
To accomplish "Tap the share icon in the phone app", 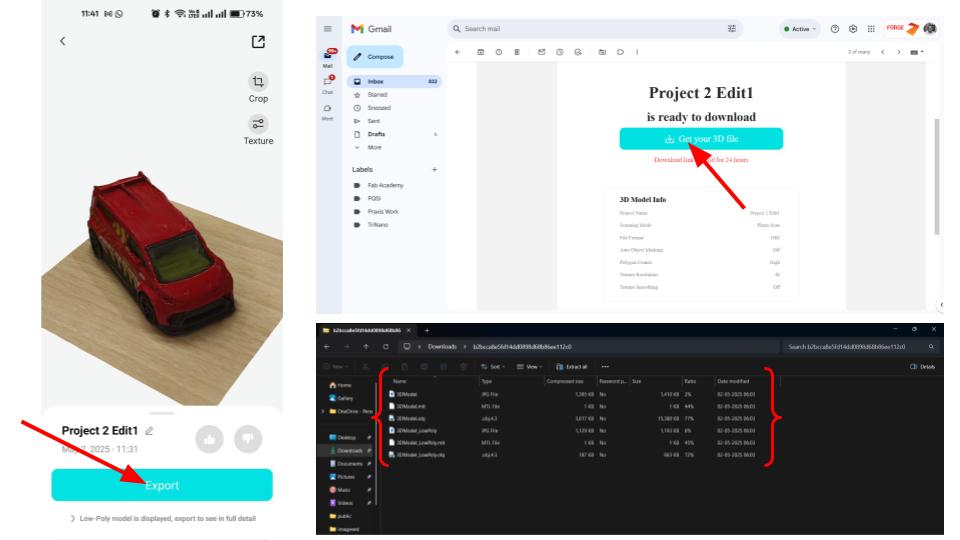I will pos(258,42).
